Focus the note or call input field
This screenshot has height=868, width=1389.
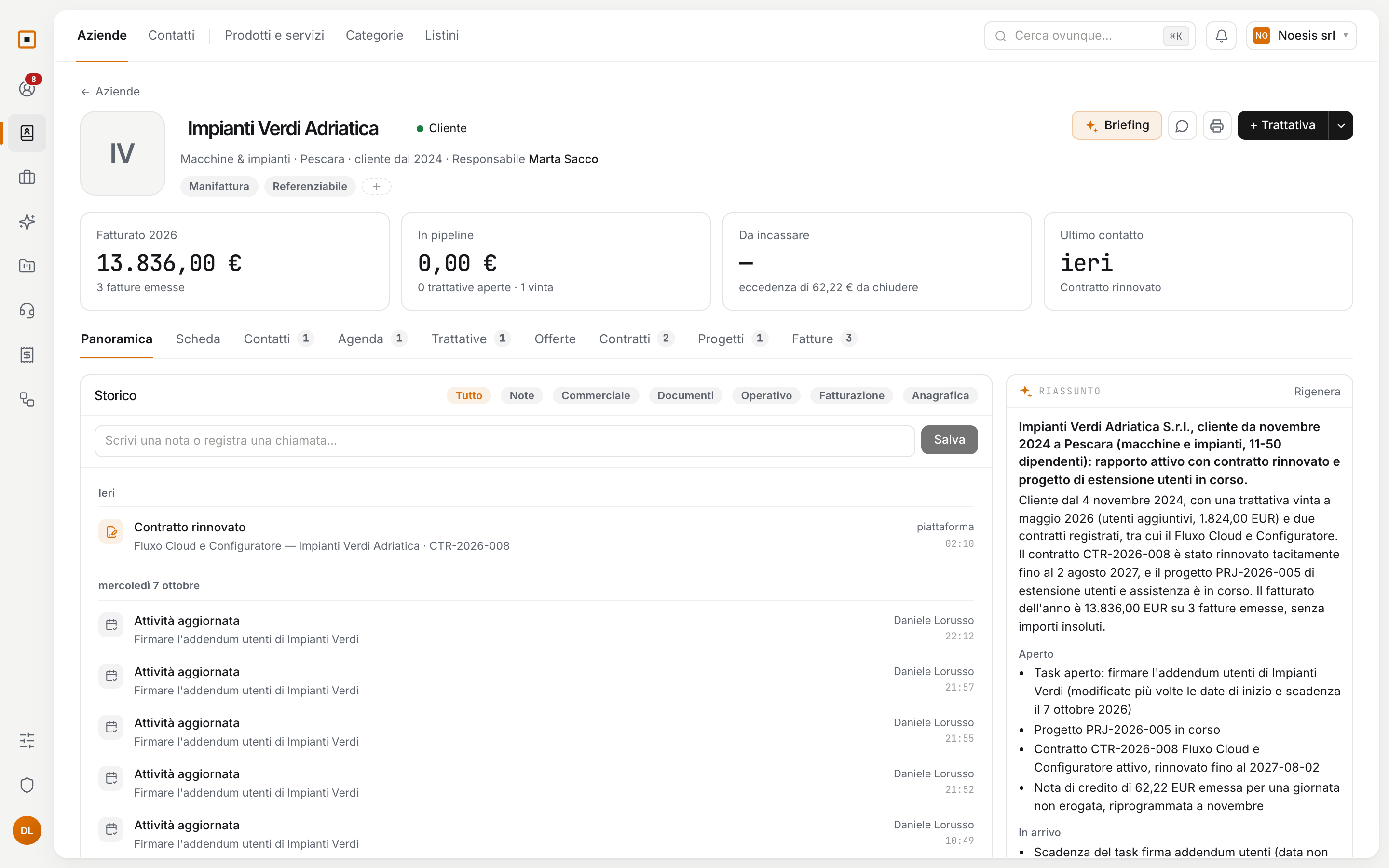504,441
